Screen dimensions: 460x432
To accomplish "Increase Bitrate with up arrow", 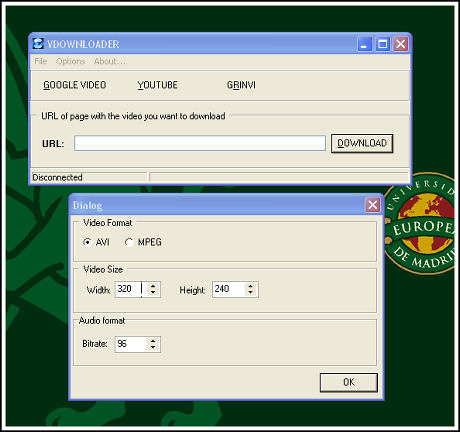I will click(x=153, y=341).
